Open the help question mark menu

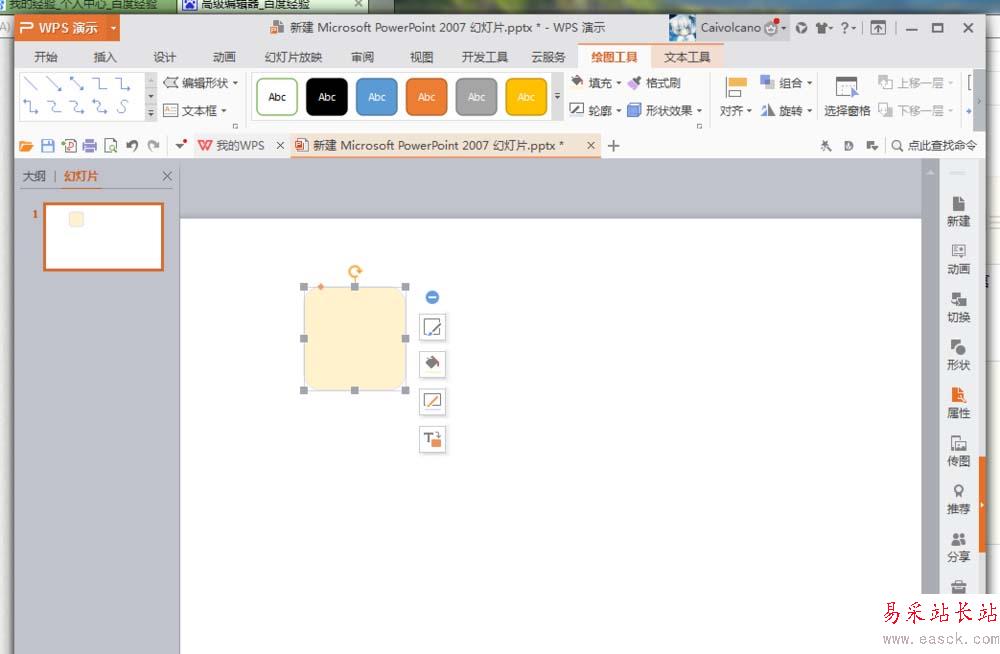click(847, 28)
